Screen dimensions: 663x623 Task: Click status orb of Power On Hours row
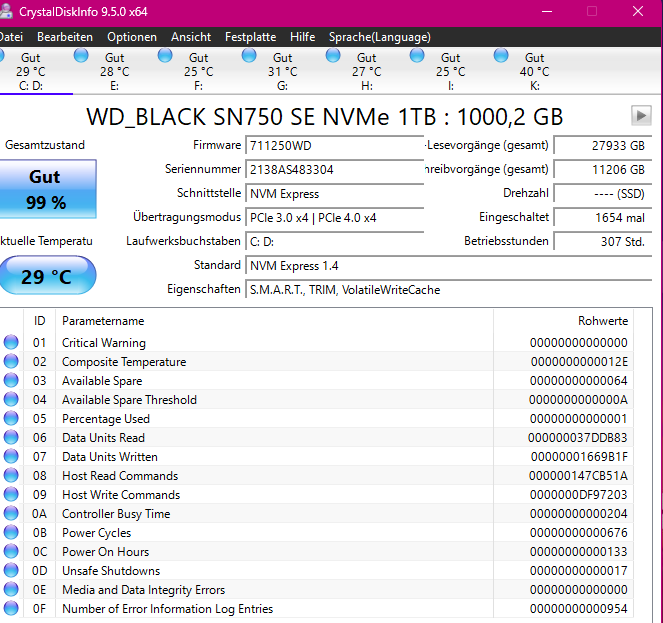click(x=11, y=552)
